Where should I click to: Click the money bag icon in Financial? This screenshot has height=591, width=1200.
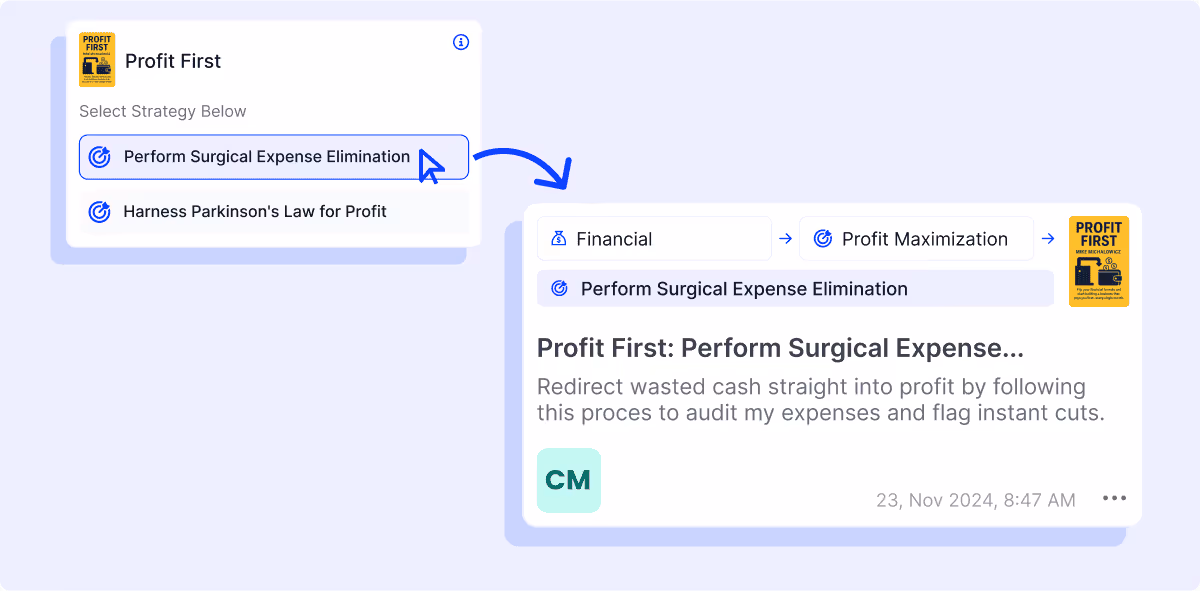(x=557, y=239)
